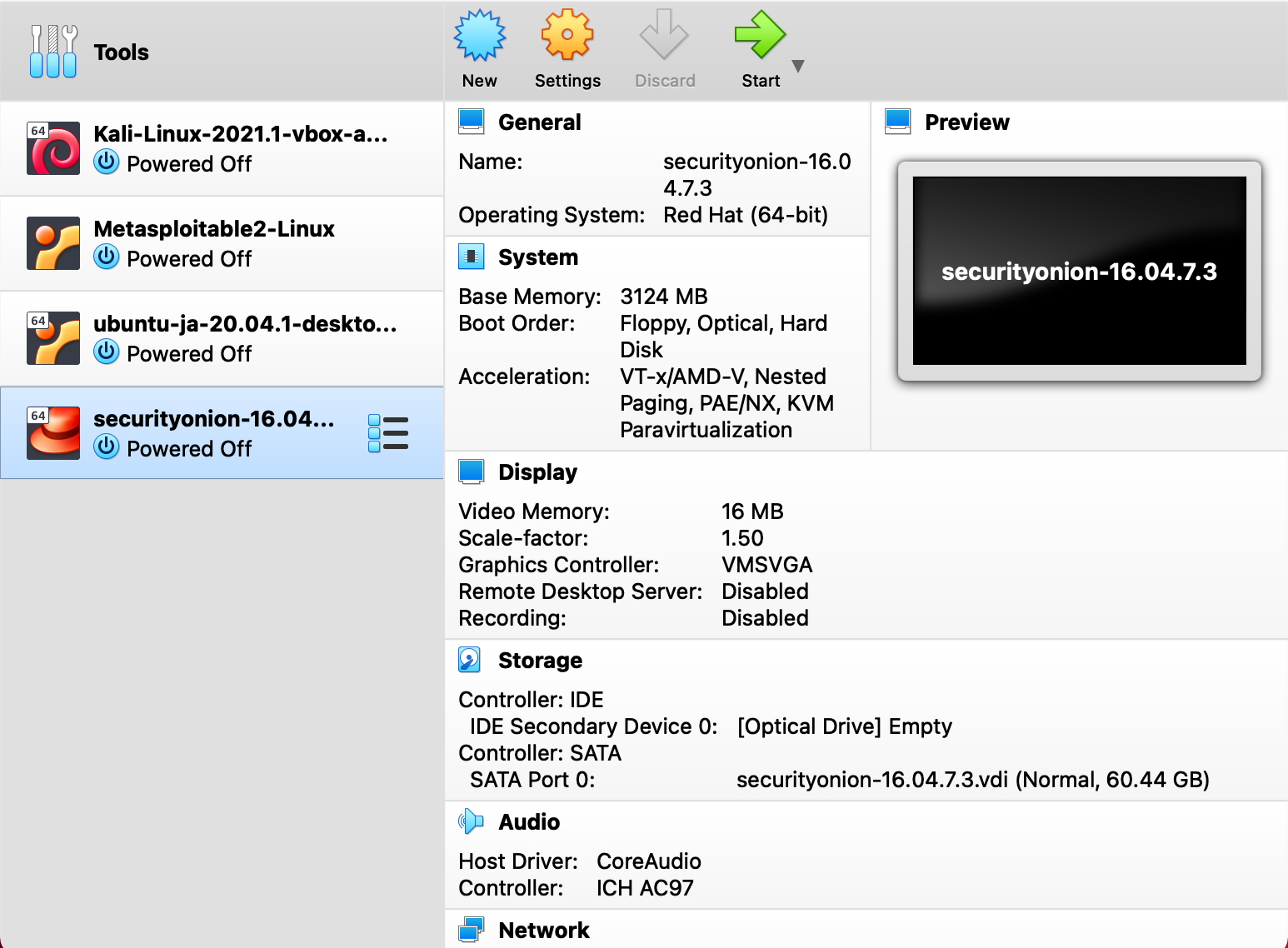Click the Audio section speaker icon

[x=471, y=821]
